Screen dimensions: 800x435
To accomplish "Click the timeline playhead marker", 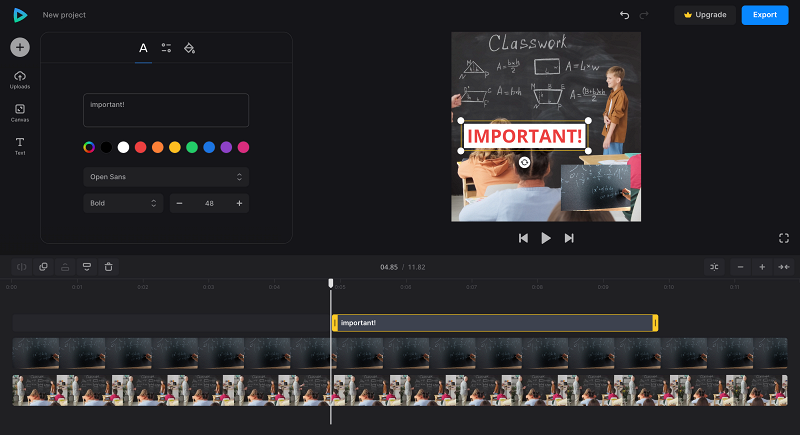I will [x=331, y=283].
